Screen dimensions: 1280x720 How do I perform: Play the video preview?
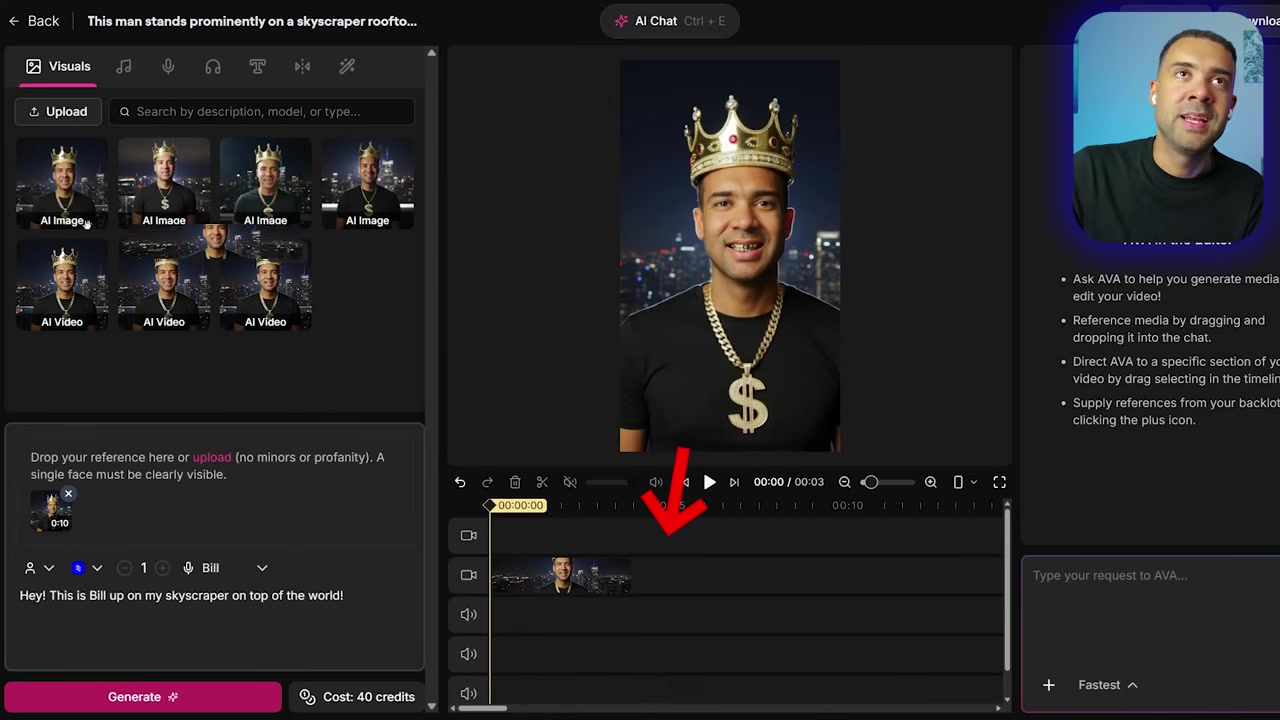coord(709,482)
